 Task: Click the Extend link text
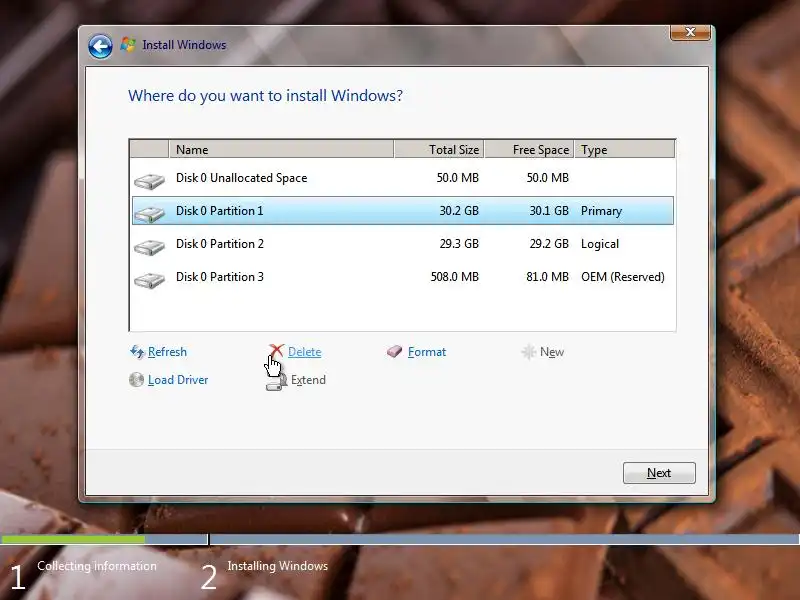(x=308, y=380)
